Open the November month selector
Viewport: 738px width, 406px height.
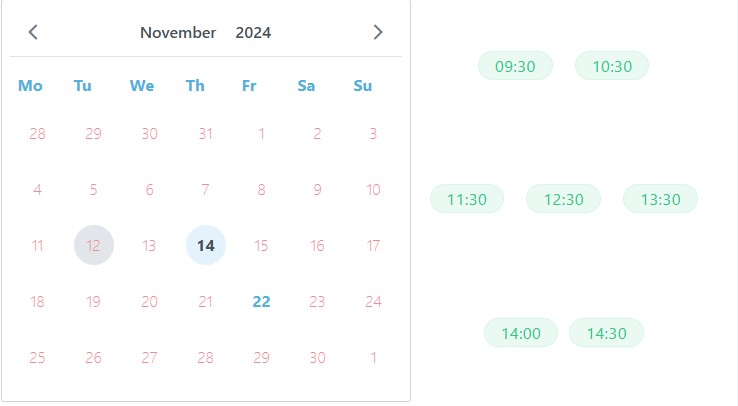(x=178, y=32)
